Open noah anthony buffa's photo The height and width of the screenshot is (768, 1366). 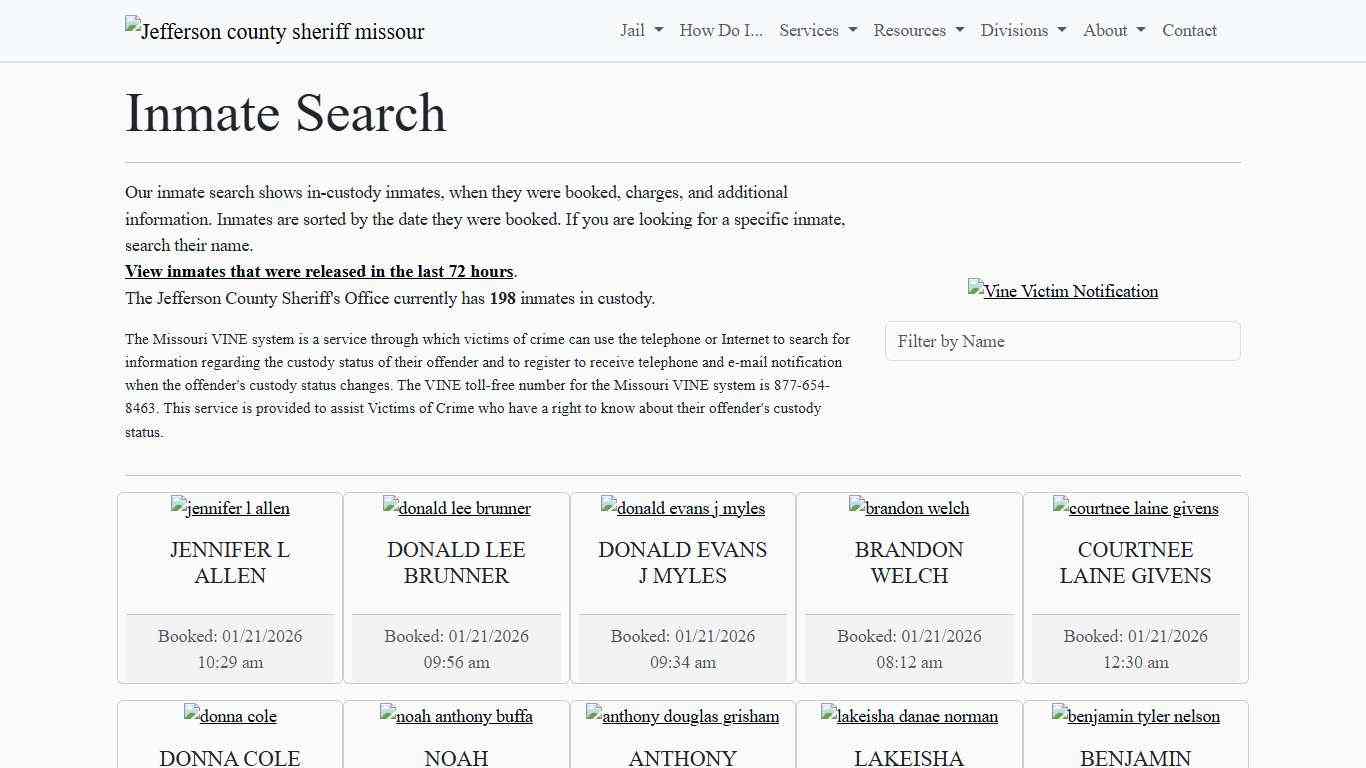pyautogui.click(x=456, y=716)
